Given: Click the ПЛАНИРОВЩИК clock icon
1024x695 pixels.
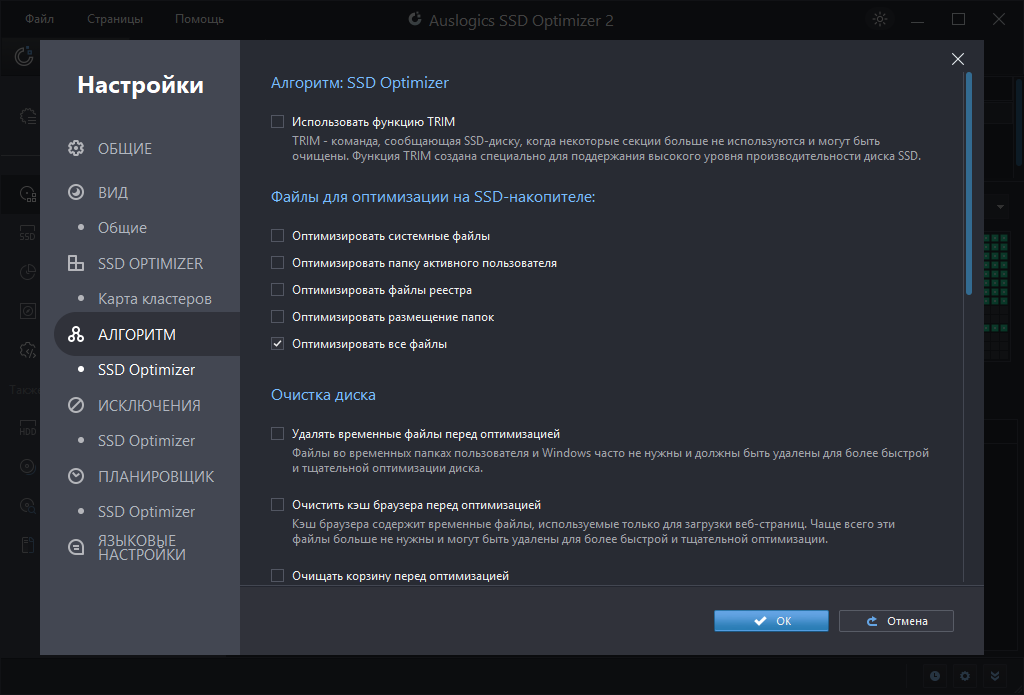Looking at the screenshot, I should point(76,476).
